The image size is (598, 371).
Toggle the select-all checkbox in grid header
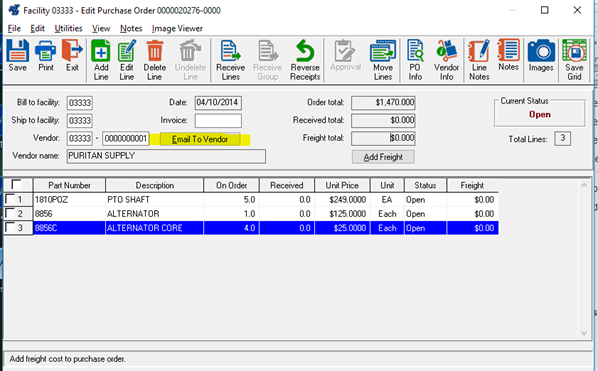(x=16, y=185)
